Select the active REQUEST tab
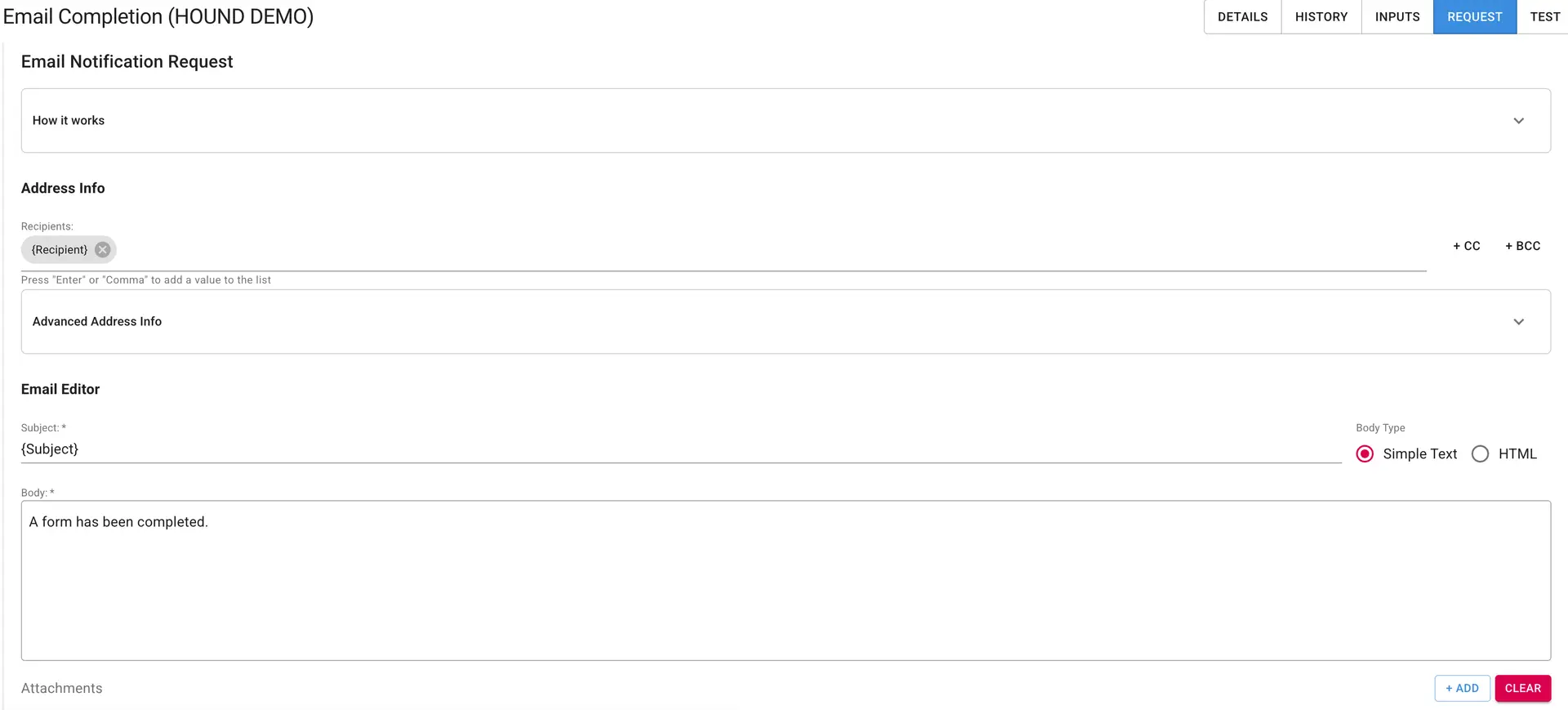 [1474, 16]
